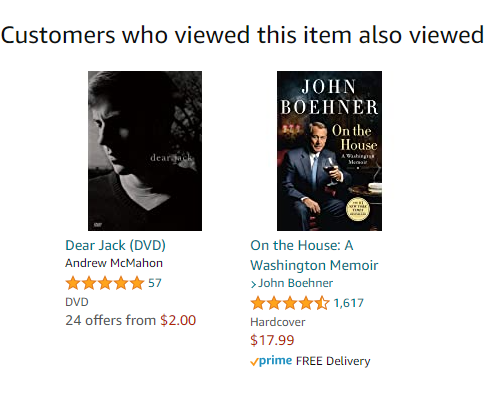Expand the chevron beside John Boehner
Viewport: 486px width, 396px height.
(x=253, y=284)
